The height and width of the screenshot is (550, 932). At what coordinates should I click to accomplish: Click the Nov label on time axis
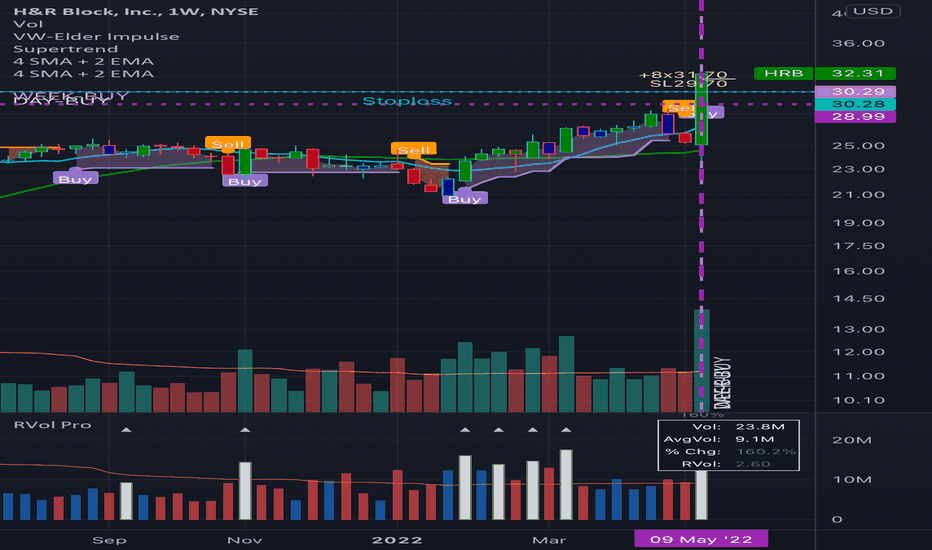click(x=245, y=540)
